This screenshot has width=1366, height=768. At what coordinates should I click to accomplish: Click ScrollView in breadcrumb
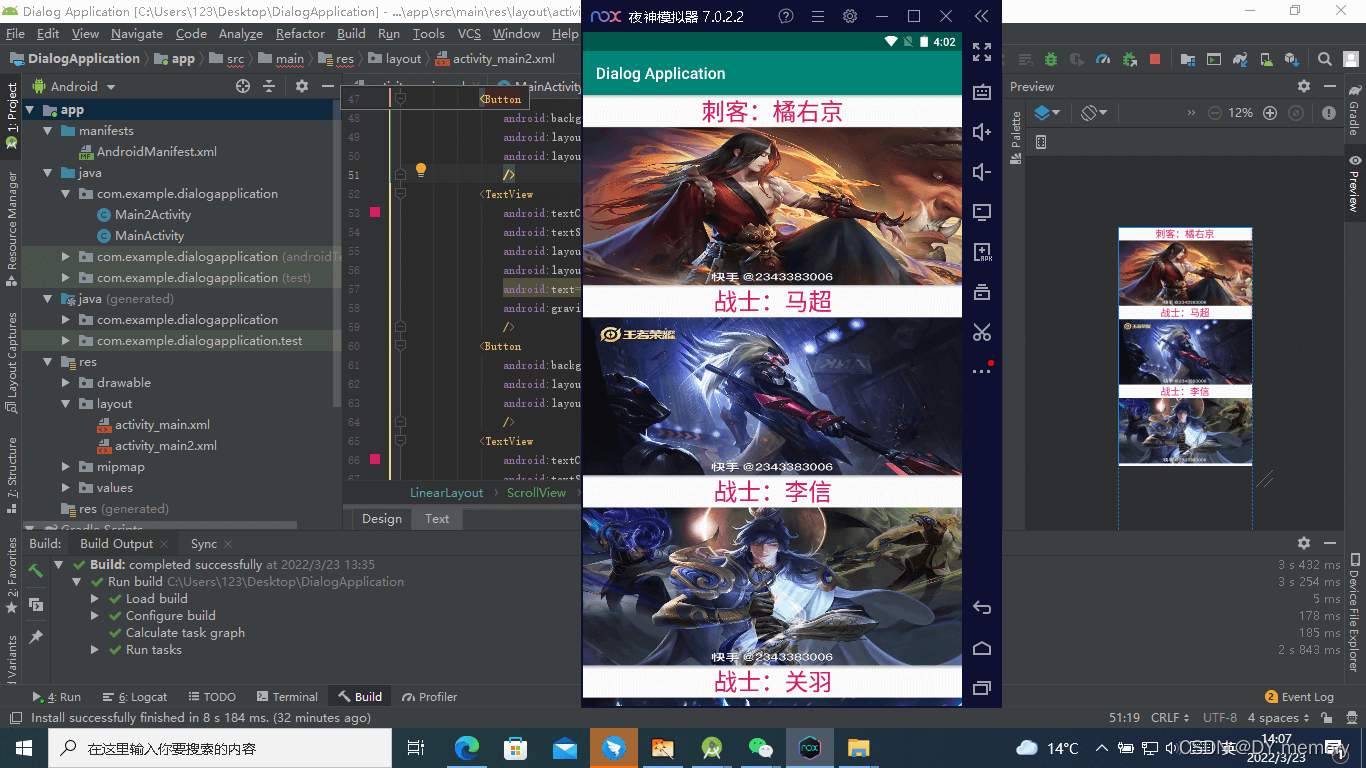tap(536, 493)
